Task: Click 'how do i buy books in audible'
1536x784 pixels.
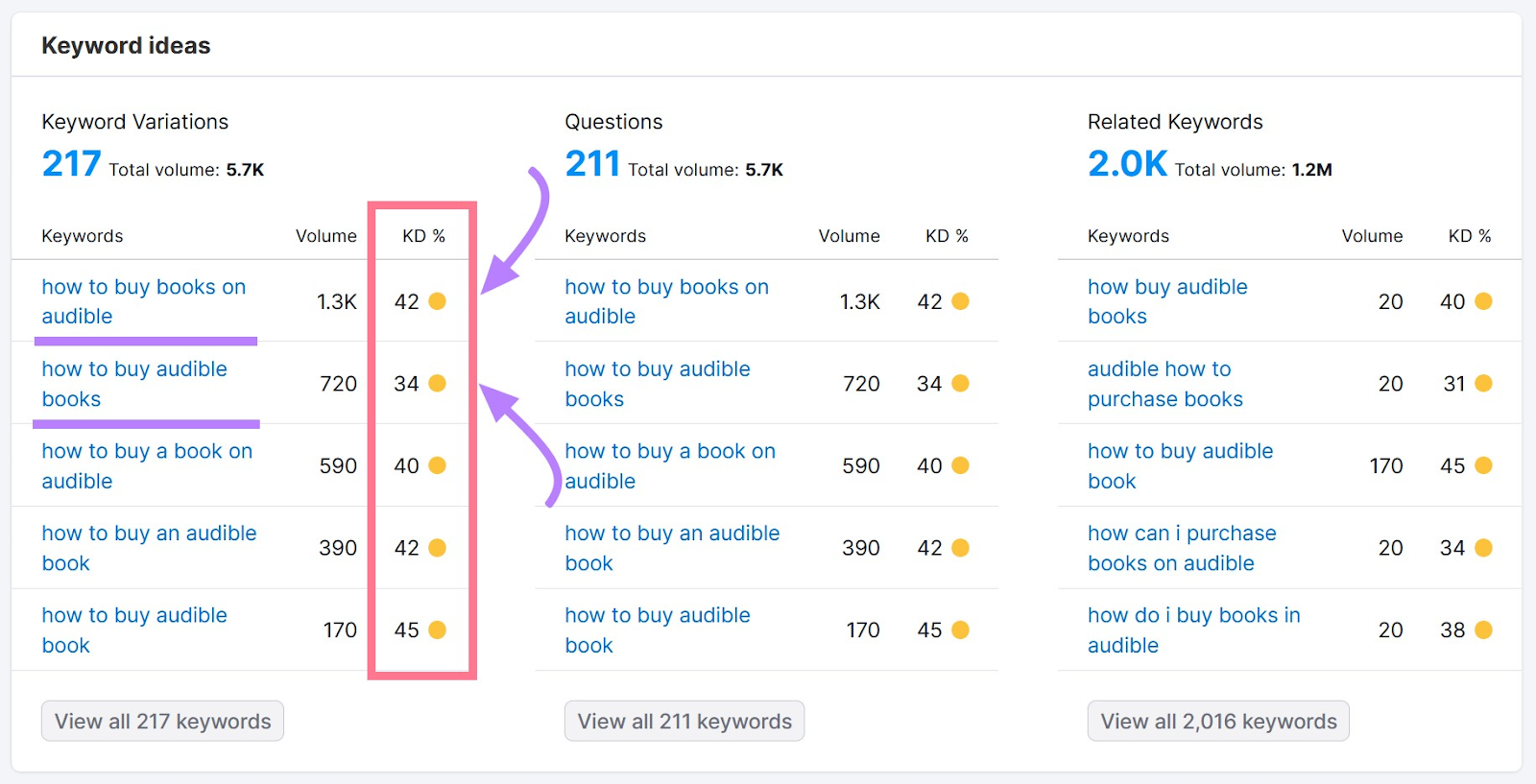Action: [x=1193, y=630]
